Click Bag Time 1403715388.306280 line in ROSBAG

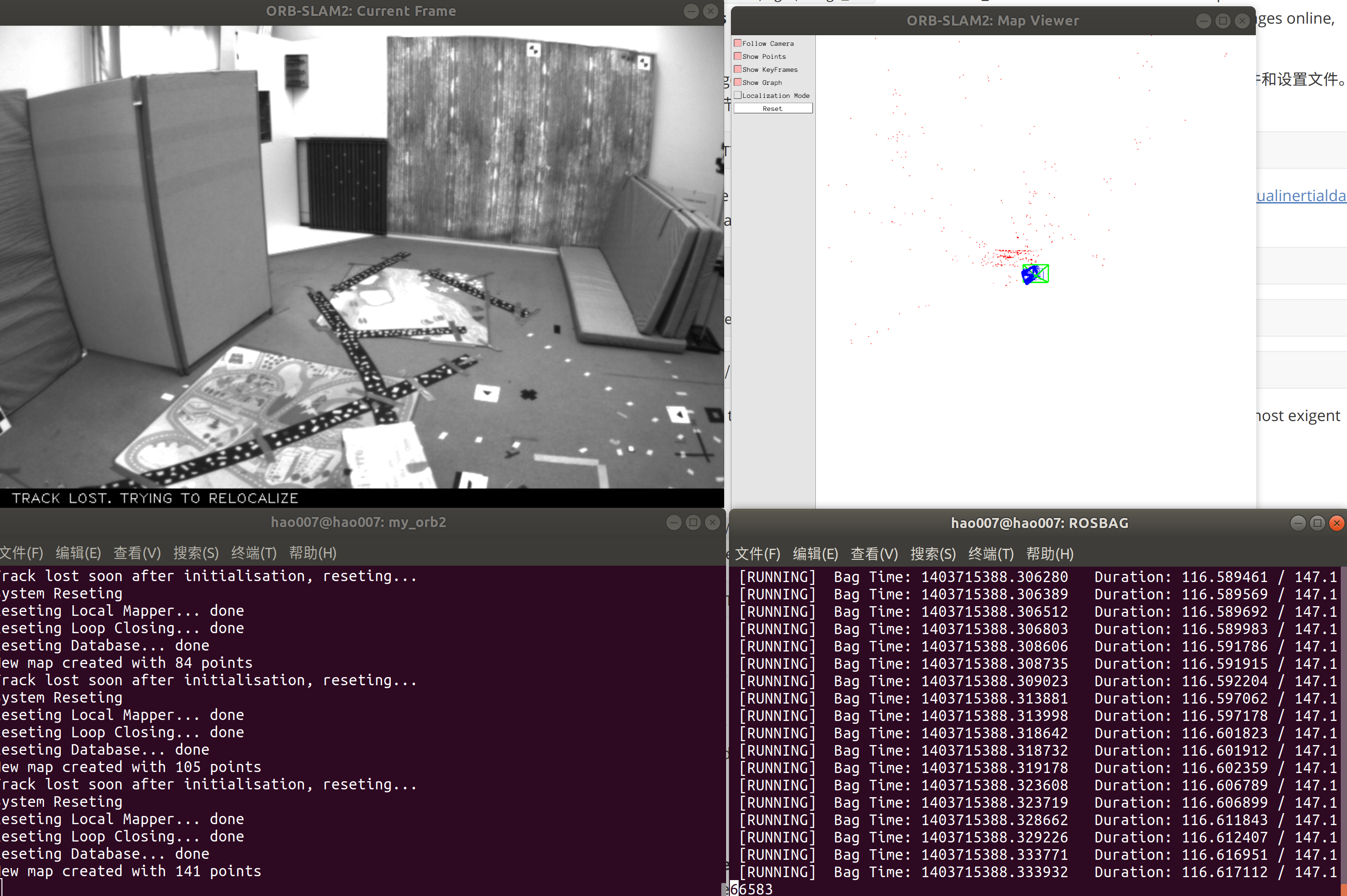coord(1038,577)
